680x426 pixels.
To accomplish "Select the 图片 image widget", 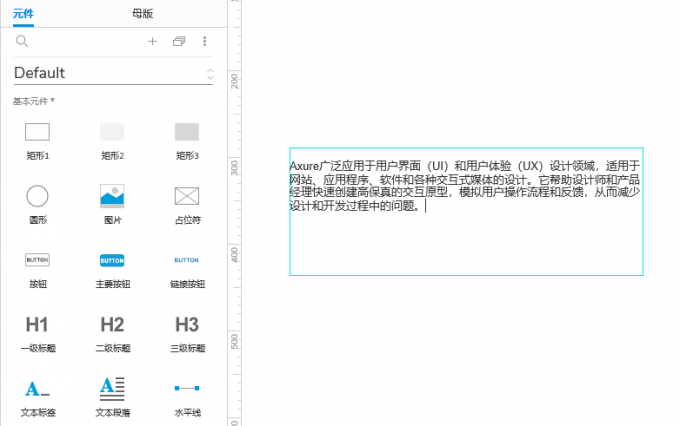I will [112, 205].
